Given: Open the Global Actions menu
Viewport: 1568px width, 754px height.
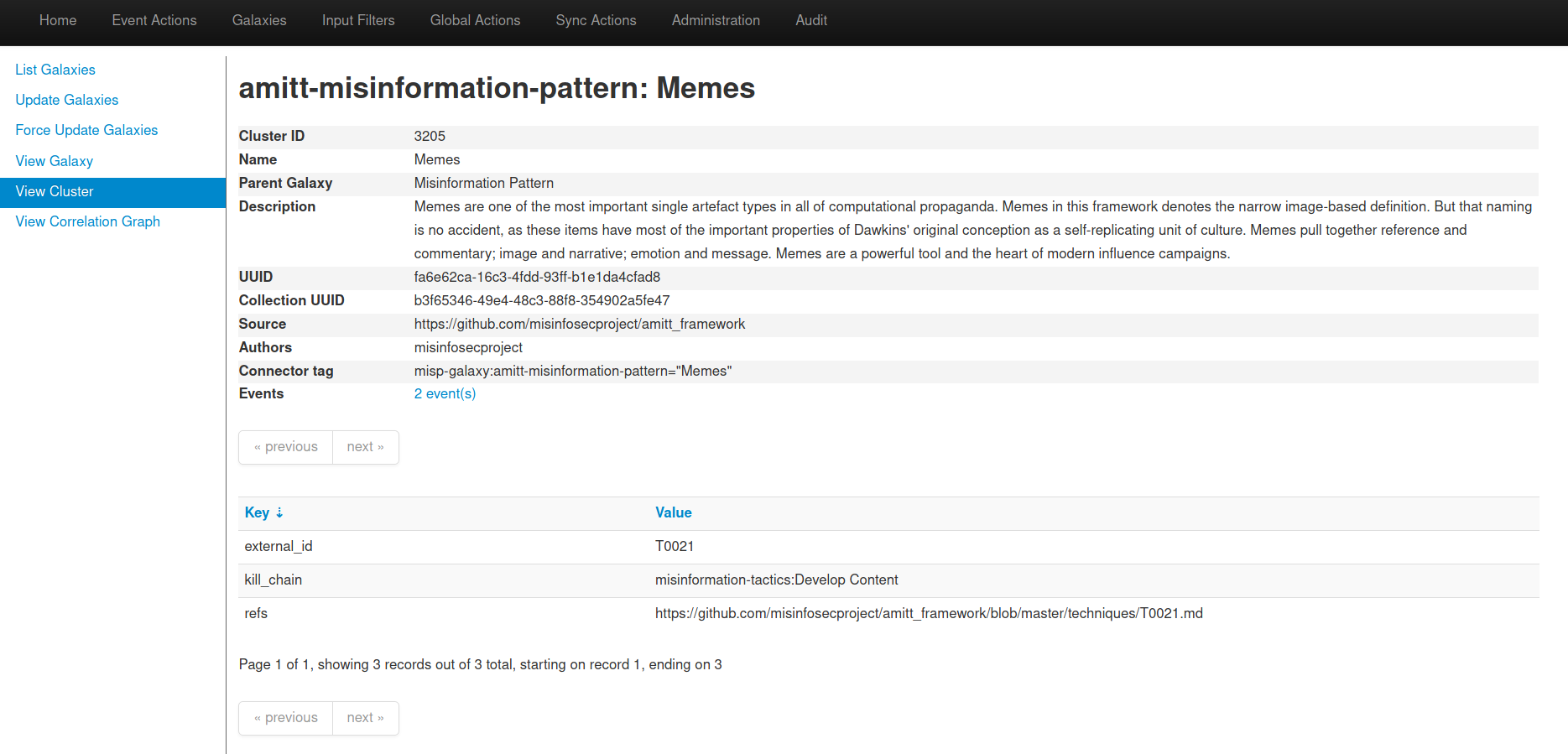Looking at the screenshot, I should pyautogui.click(x=475, y=20).
